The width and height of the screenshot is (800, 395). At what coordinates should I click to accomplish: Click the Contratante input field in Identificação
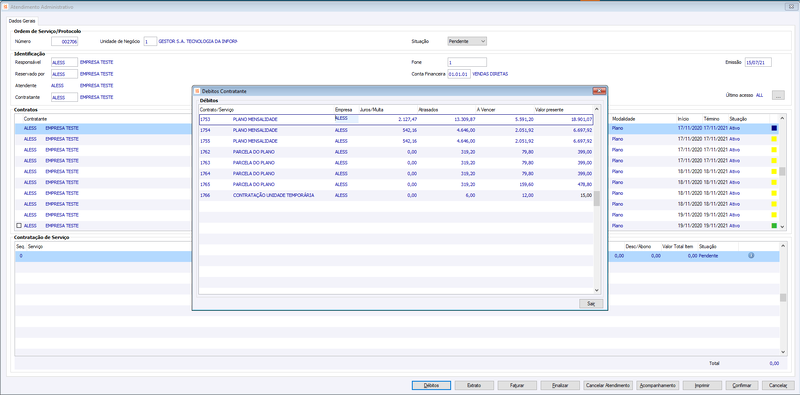click(x=64, y=97)
